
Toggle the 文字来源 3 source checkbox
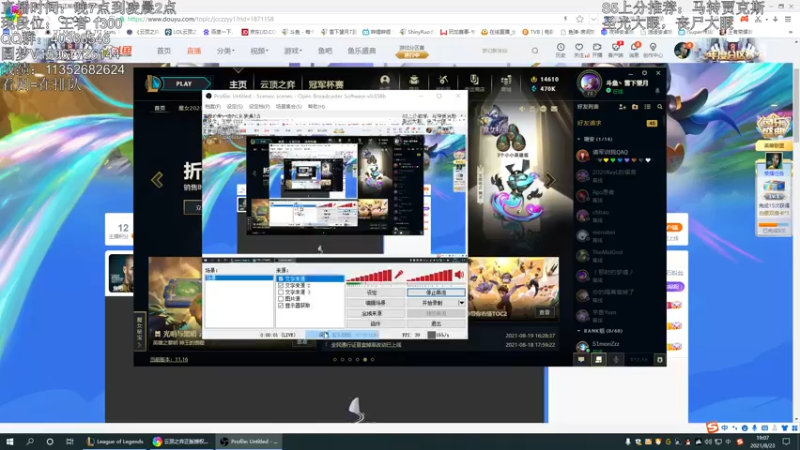tap(281, 292)
